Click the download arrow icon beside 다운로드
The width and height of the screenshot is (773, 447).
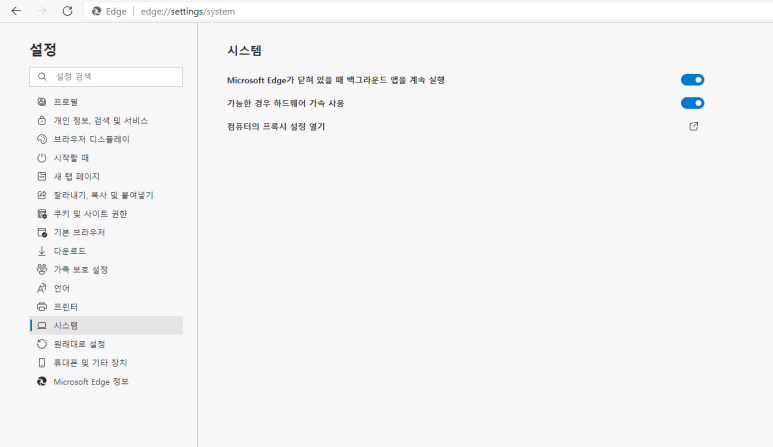[x=42, y=251]
